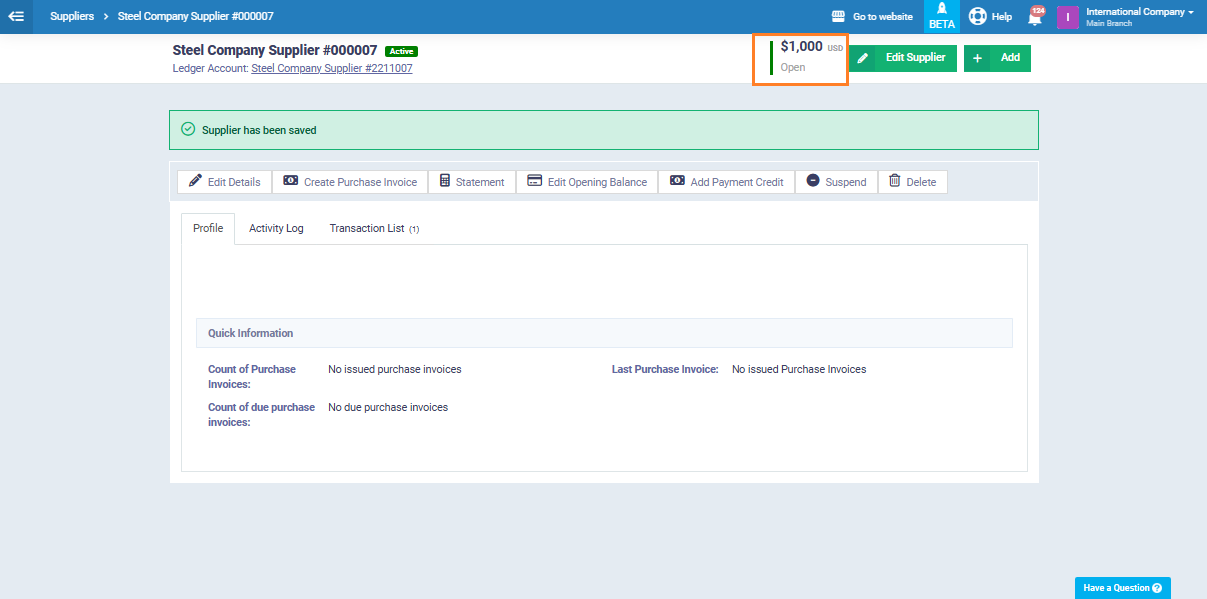Click Create Purchase Invoice
The image size is (1207, 599).
[x=350, y=182]
